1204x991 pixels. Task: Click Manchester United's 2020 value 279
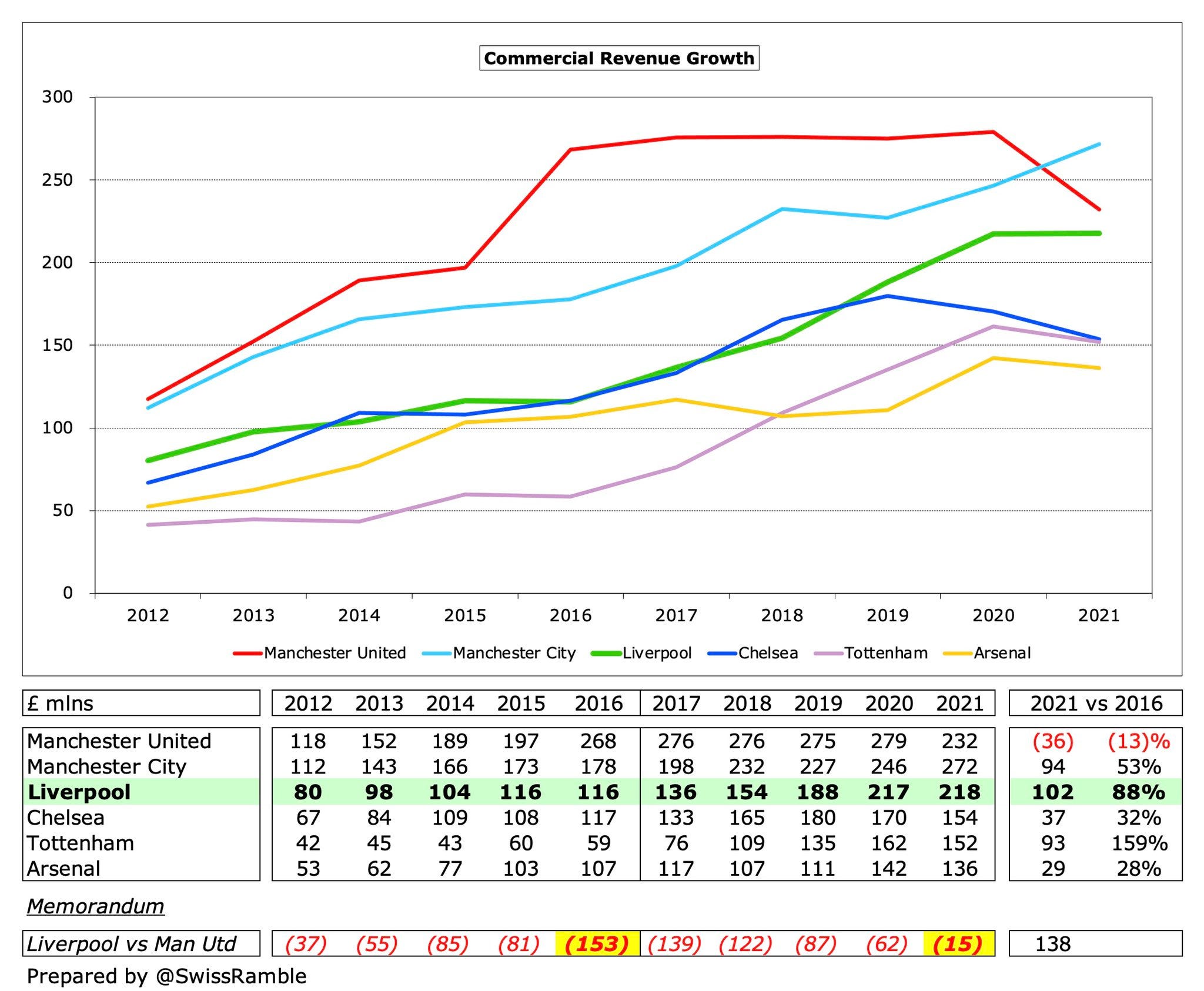tap(889, 741)
